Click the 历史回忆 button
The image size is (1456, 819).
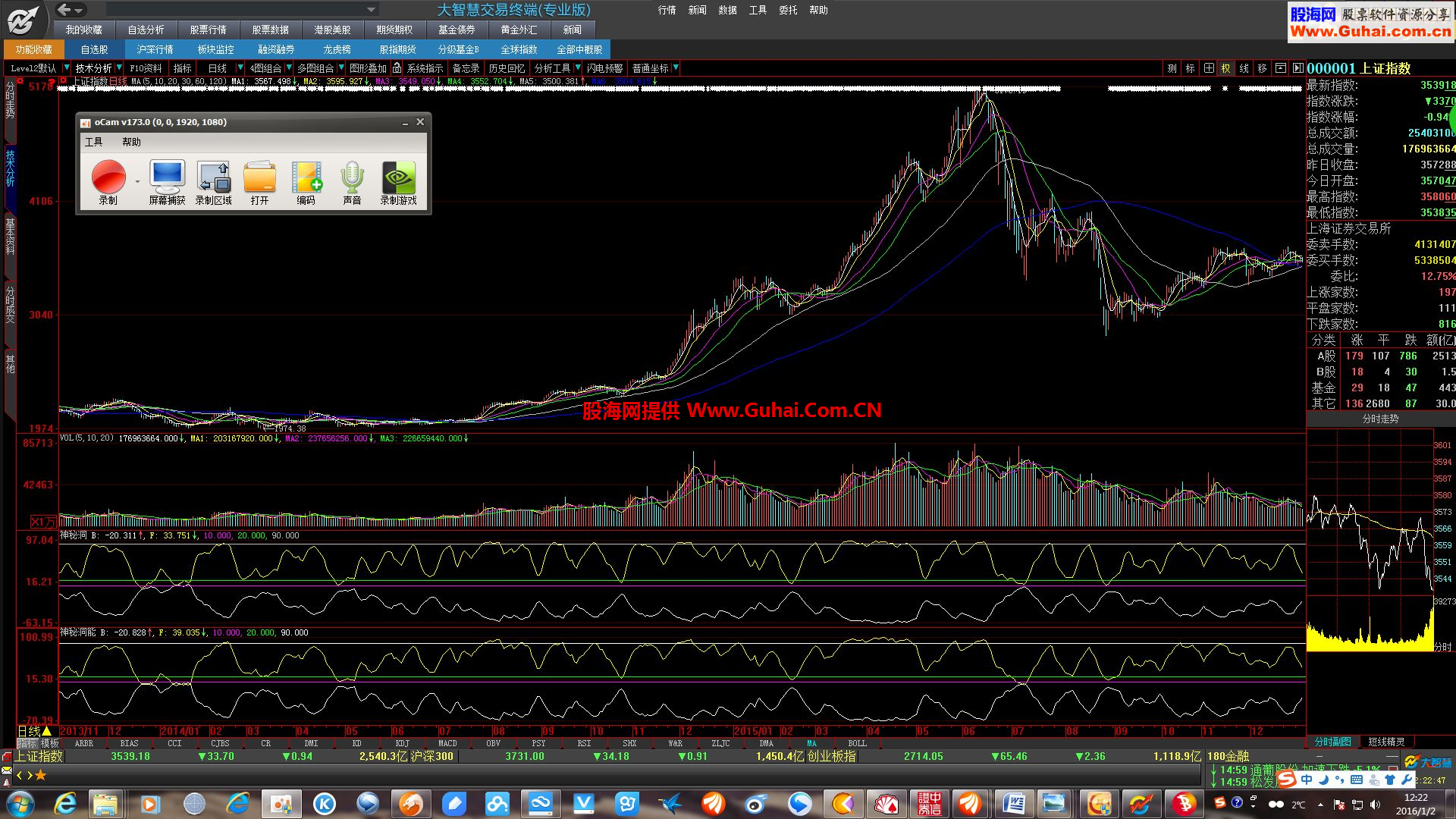coord(507,68)
